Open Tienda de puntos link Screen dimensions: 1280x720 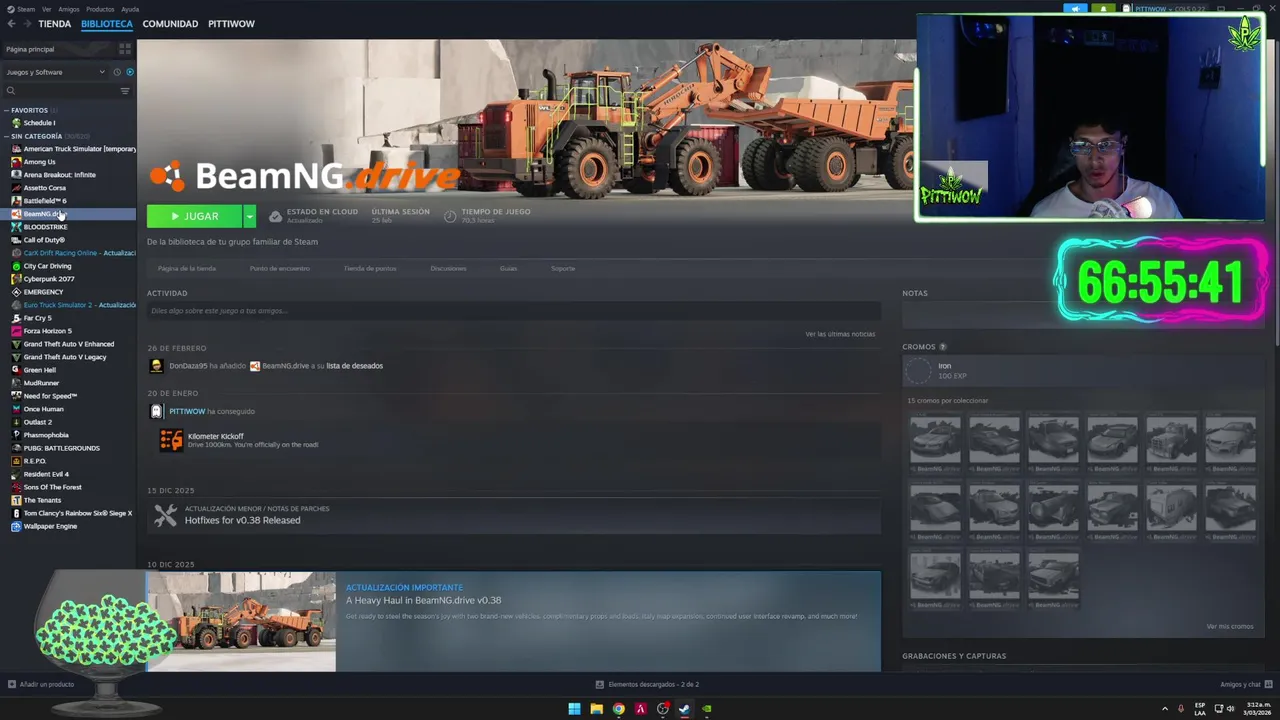pyautogui.click(x=370, y=268)
